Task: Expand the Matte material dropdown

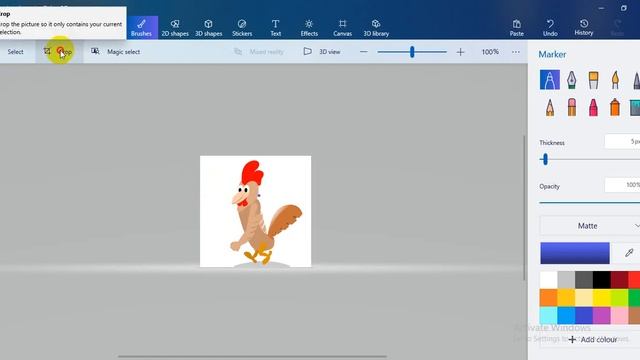Action: pos(590,226)
